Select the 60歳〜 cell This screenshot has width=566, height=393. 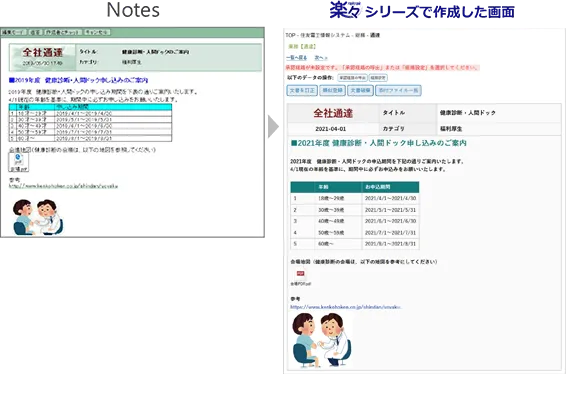point(338,244)
